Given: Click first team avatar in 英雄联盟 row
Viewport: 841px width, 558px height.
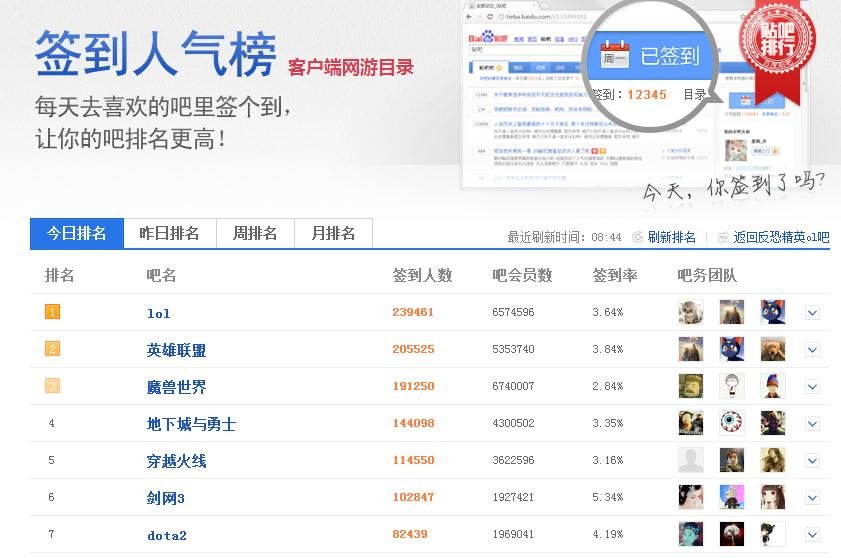Looking at the screenshot, I should point(691,349).
